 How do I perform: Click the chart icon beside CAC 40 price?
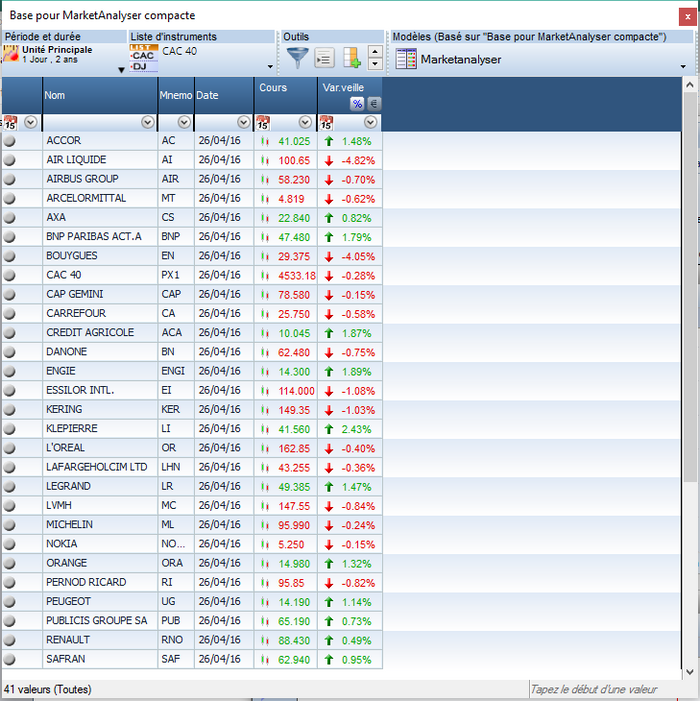click(x=265, y=276)
